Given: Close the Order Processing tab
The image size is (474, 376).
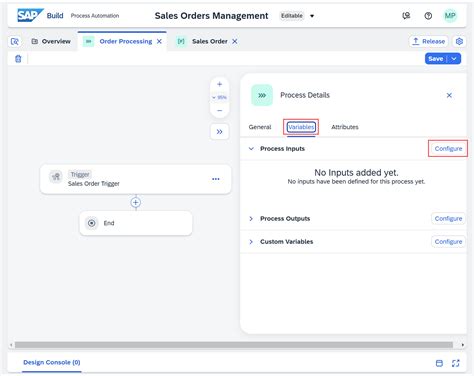Looking at the screenshot, I should (x=159, y=41).
